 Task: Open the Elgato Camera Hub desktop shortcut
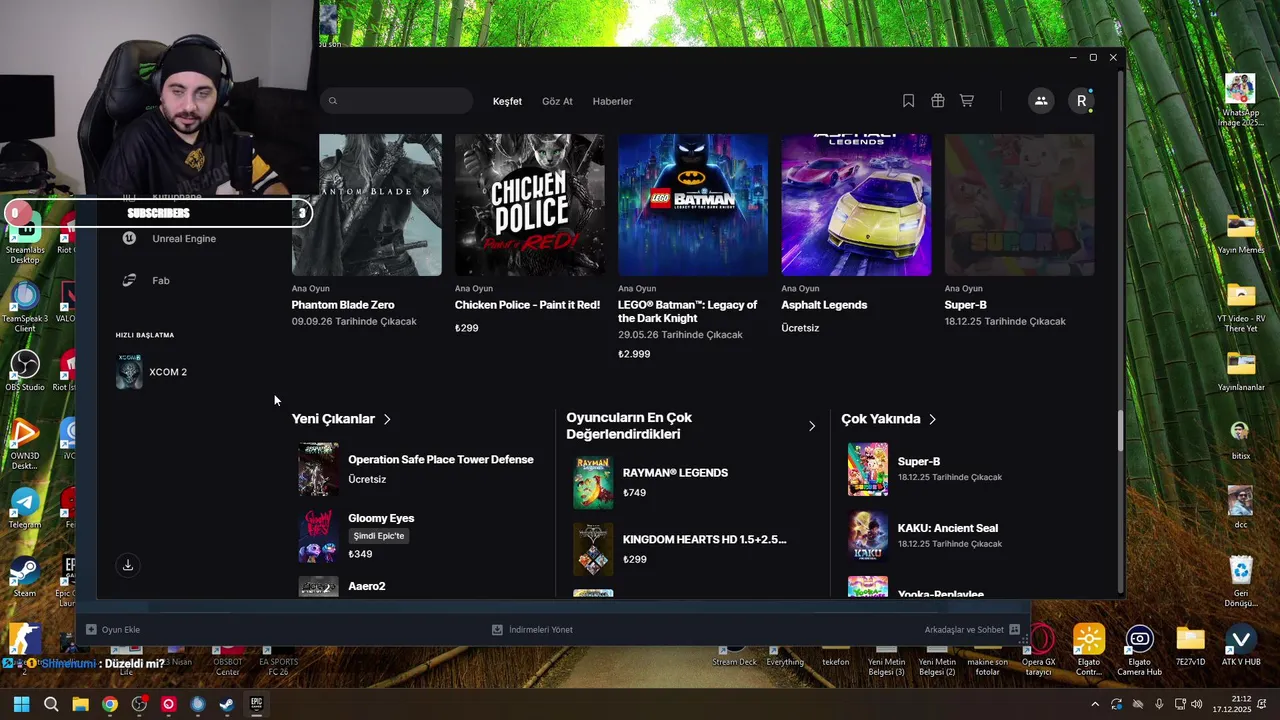point(1139,649)
